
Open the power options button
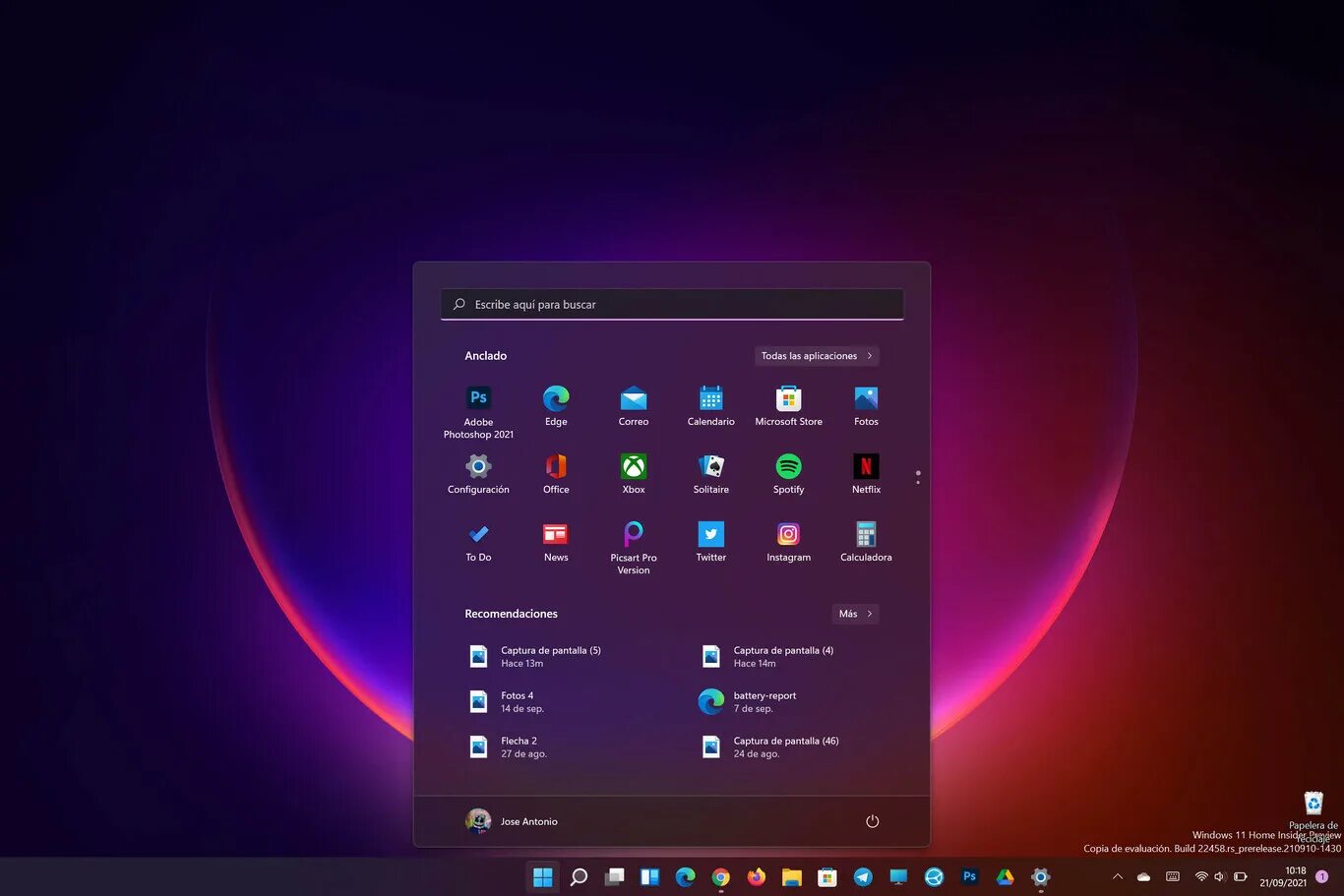872,821
